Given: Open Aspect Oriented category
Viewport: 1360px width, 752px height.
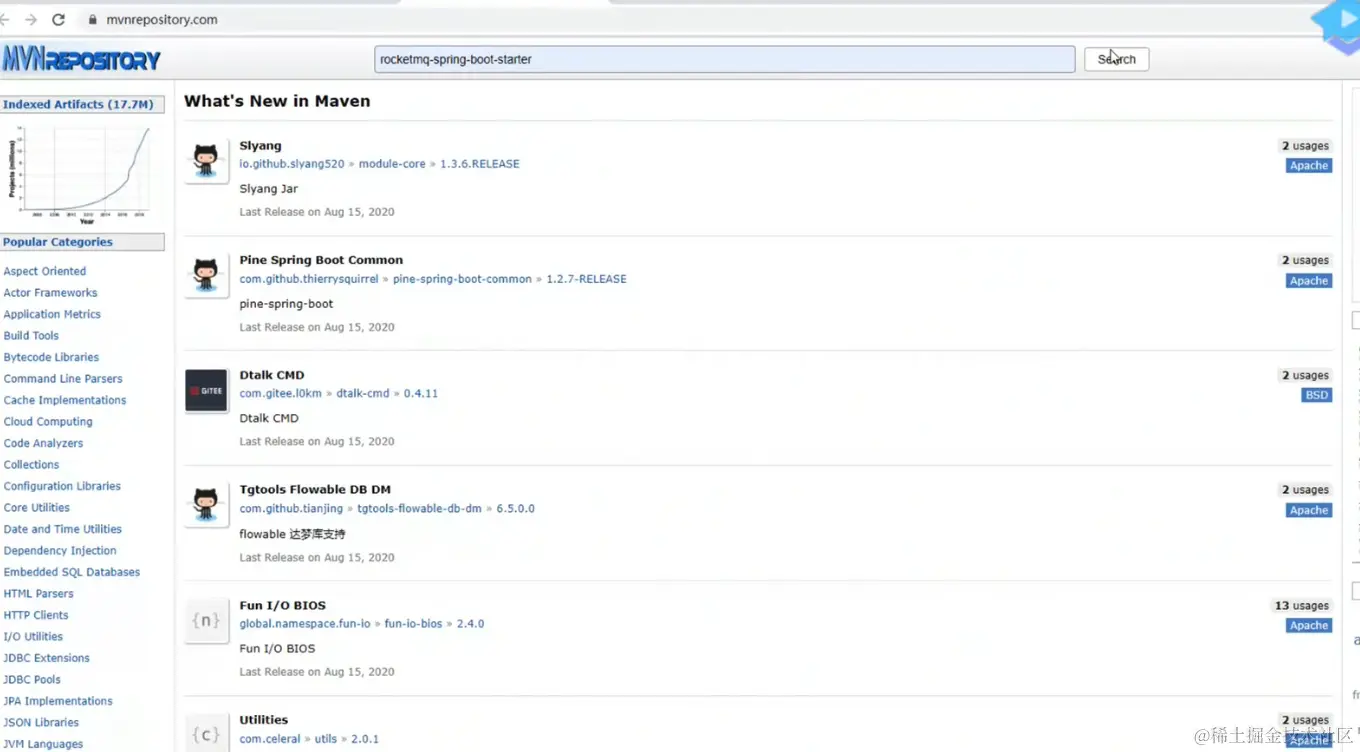Looking at the screenshot, I should coord(45,271).
